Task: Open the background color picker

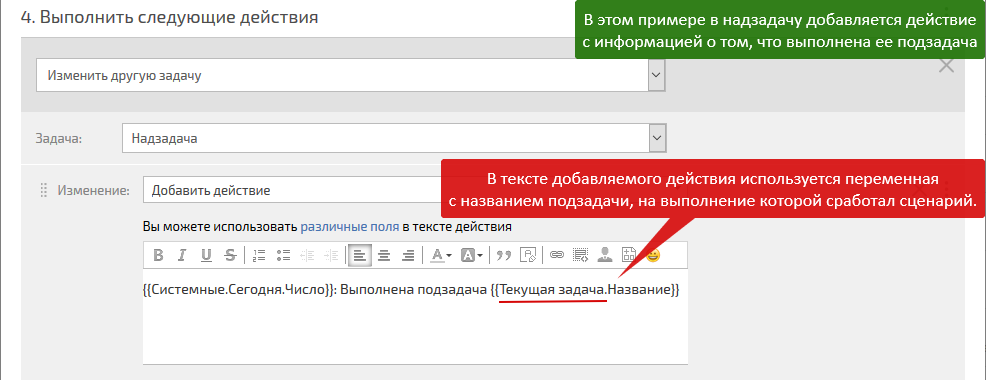Action: click(x=472, y=255)
